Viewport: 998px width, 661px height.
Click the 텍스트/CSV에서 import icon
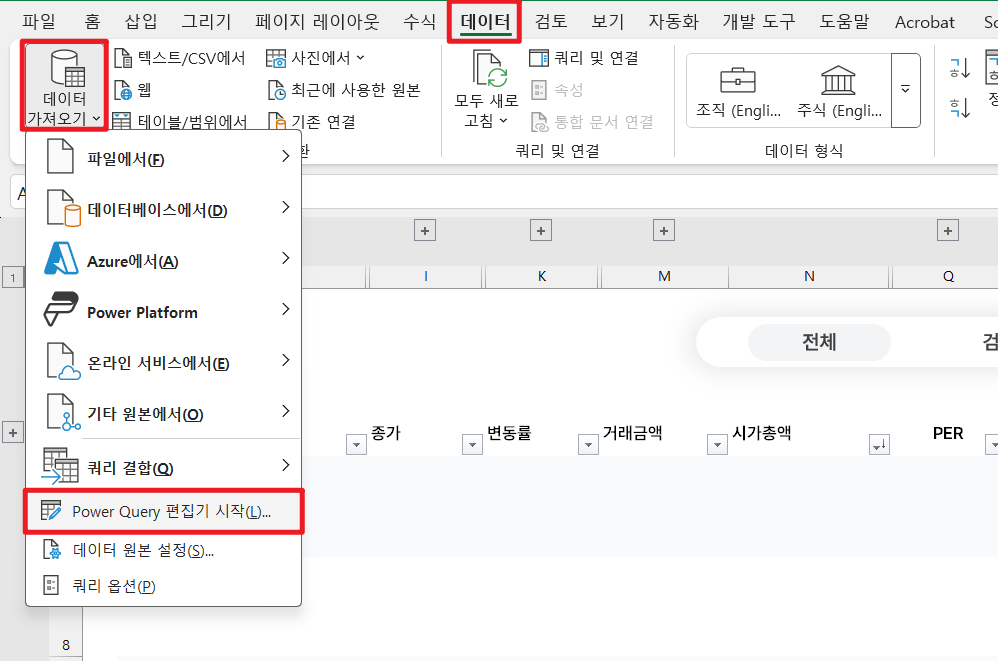(x=124, y=58)
